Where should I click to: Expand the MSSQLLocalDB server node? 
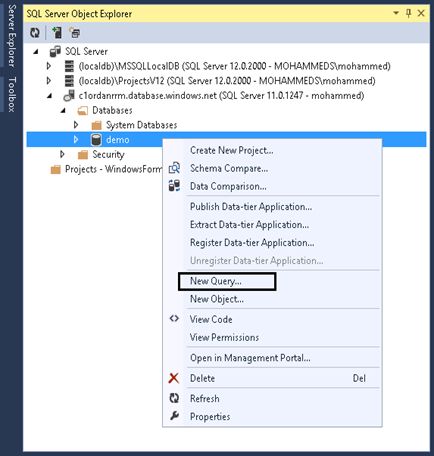pyautogui.click(x=49, y=66)
